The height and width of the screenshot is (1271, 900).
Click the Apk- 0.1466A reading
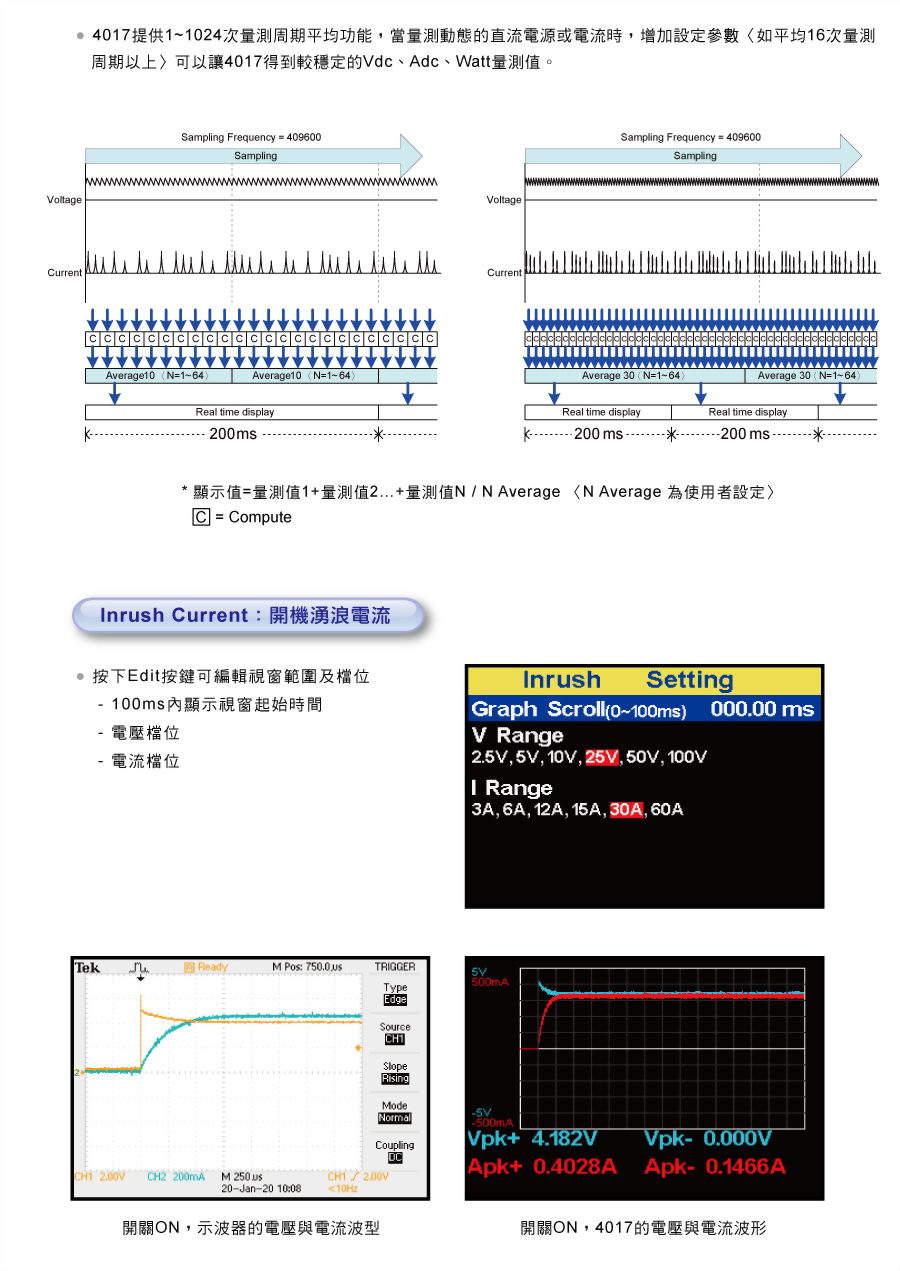point(715,1167)
